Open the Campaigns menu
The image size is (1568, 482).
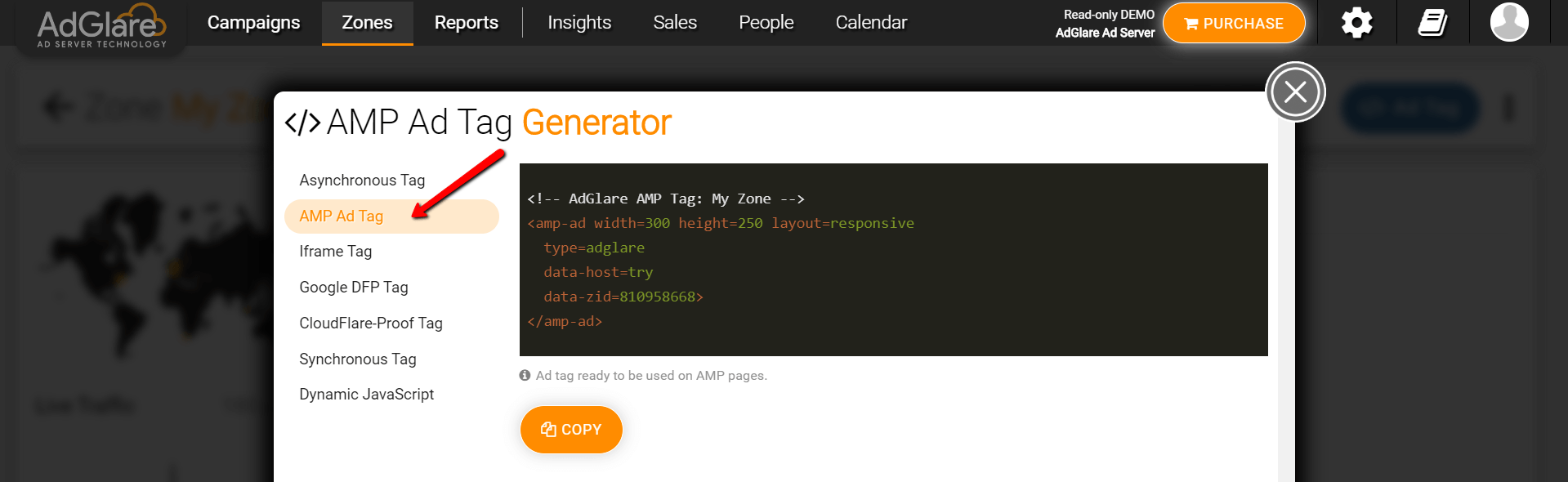tap(253, 23)
